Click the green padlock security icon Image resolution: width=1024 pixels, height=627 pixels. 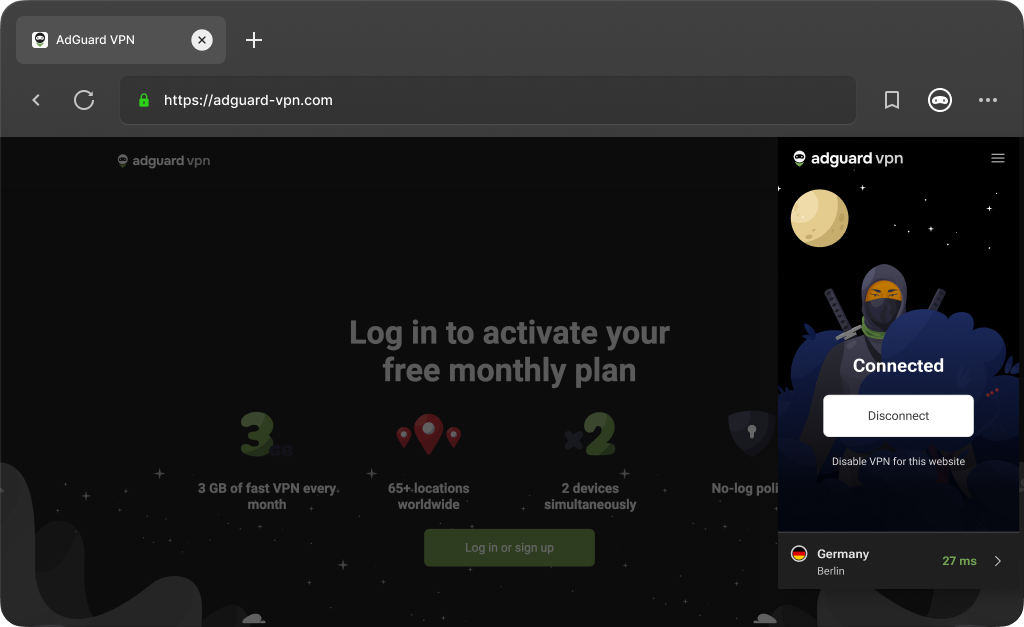(144, 100)
